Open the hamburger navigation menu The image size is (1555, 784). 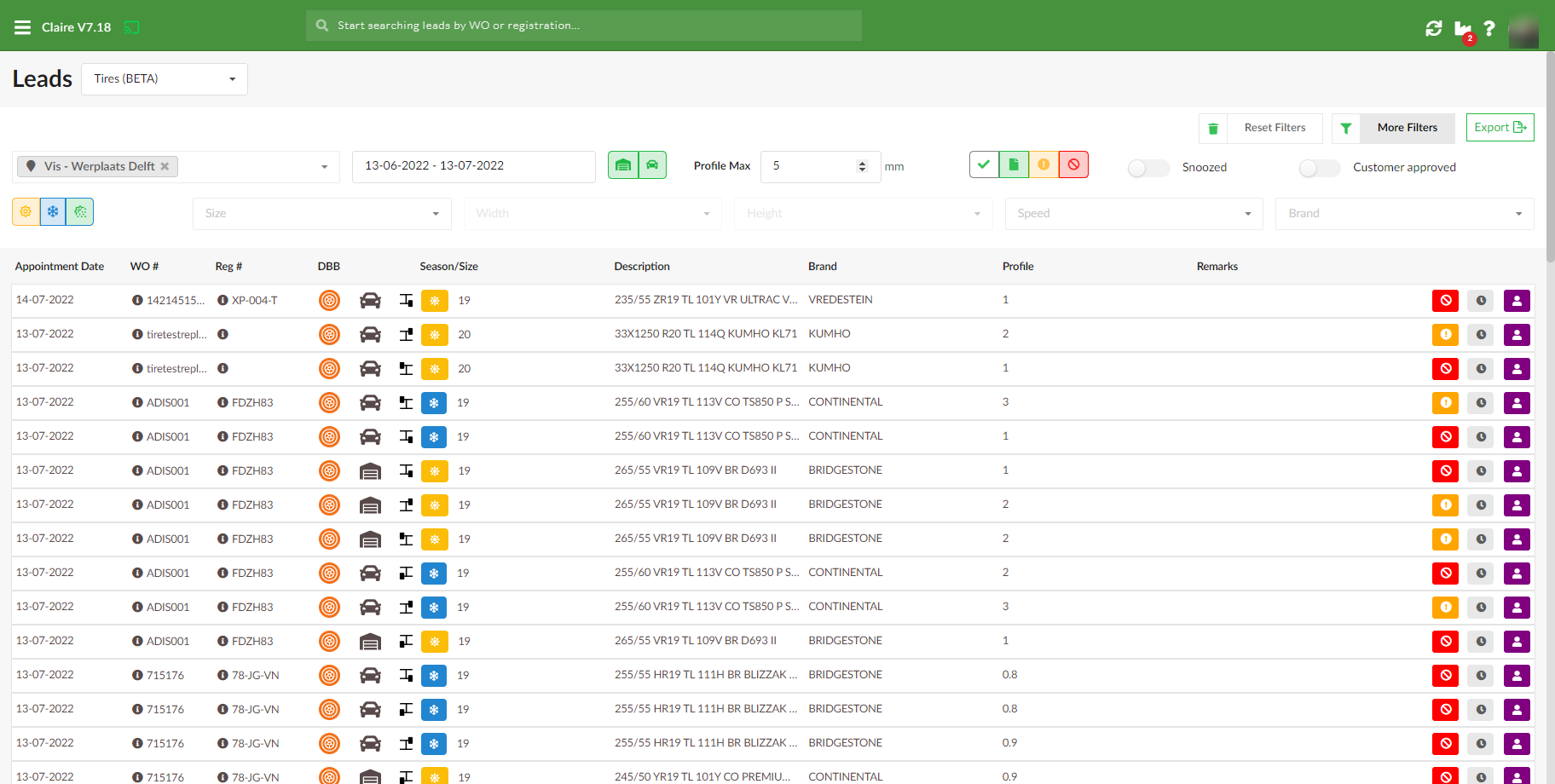pos(22,27)
